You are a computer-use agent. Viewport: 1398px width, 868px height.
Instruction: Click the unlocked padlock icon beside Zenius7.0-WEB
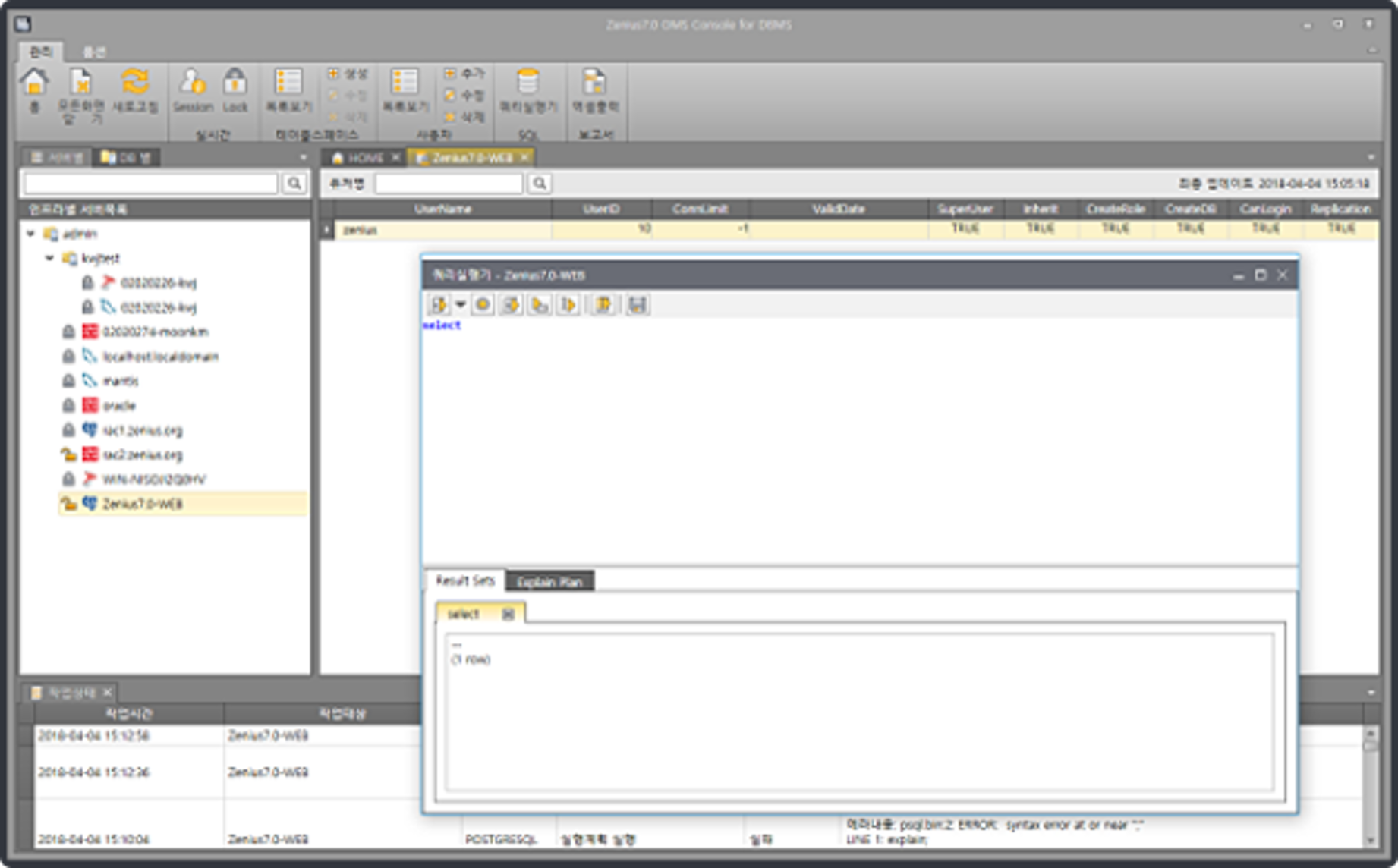click(68, 503)
